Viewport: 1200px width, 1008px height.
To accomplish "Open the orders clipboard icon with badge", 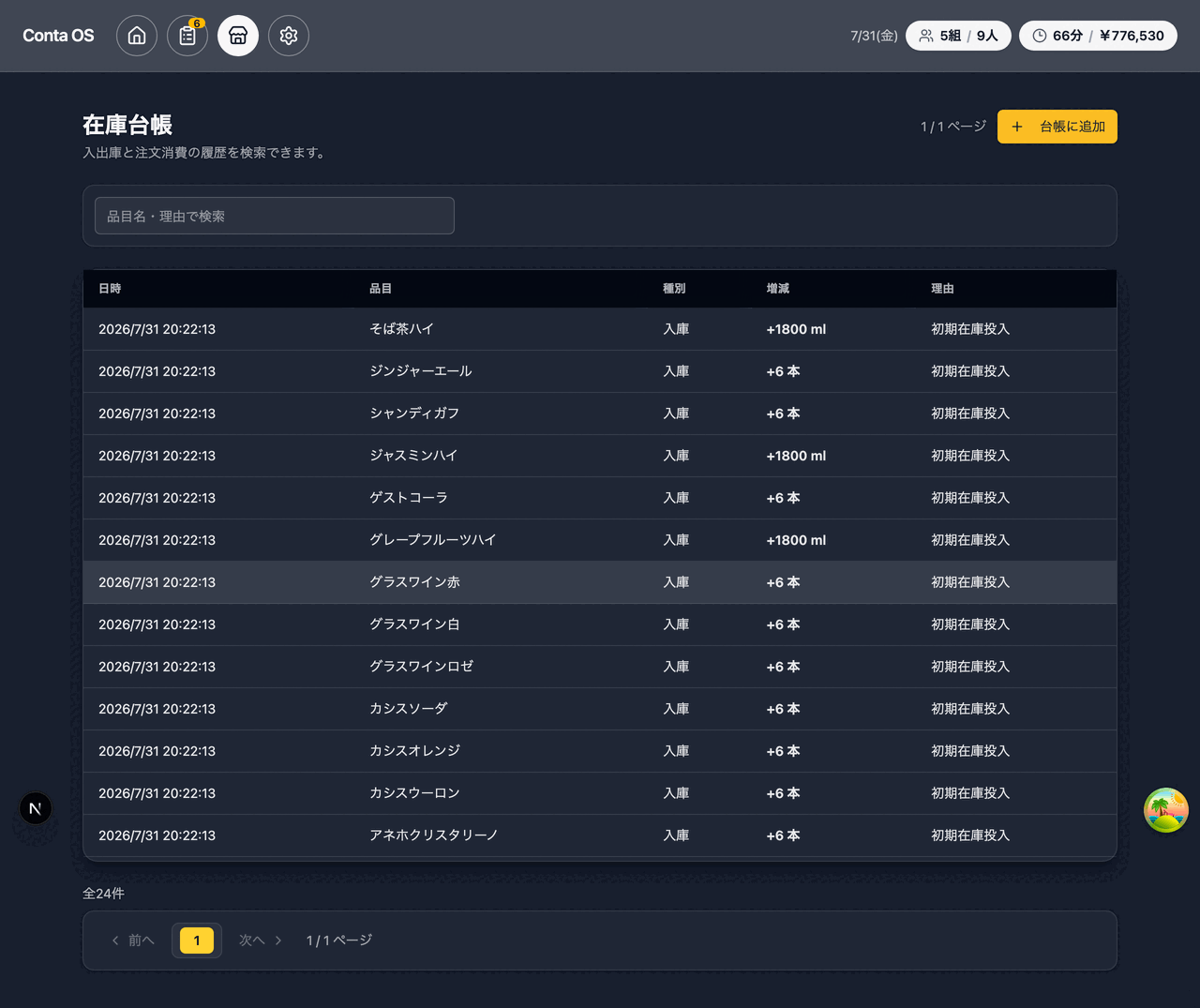I will 187,36.
